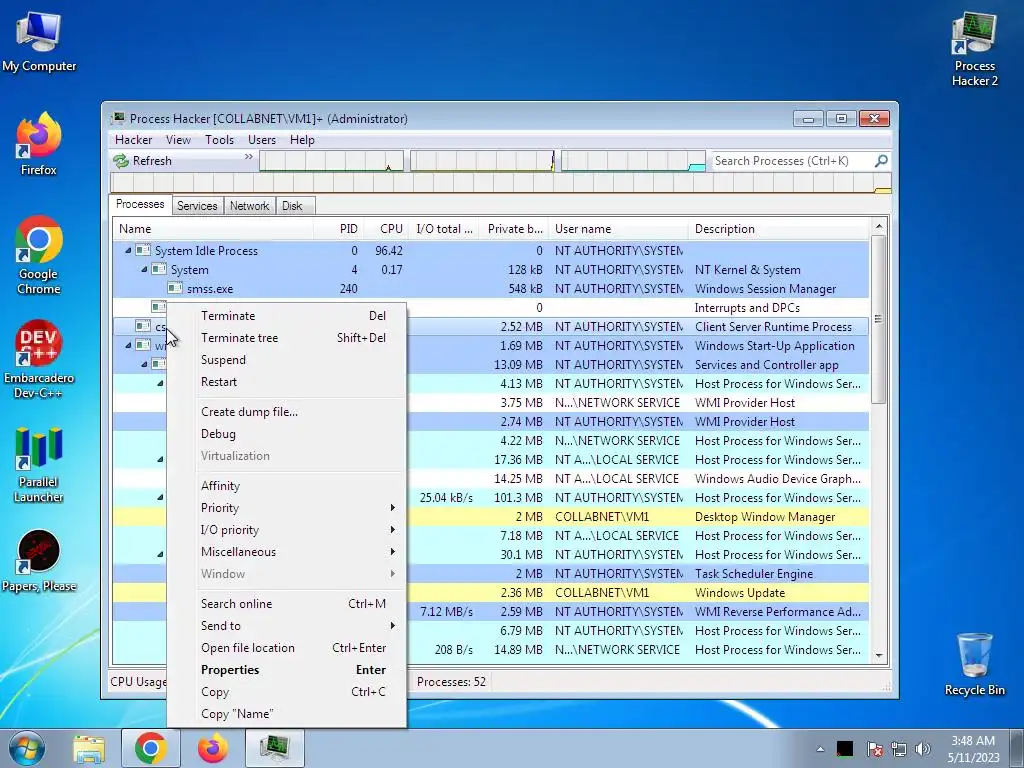Open the Windows Start button
This screenshot has width=1024, height=768.
[26, 748]
